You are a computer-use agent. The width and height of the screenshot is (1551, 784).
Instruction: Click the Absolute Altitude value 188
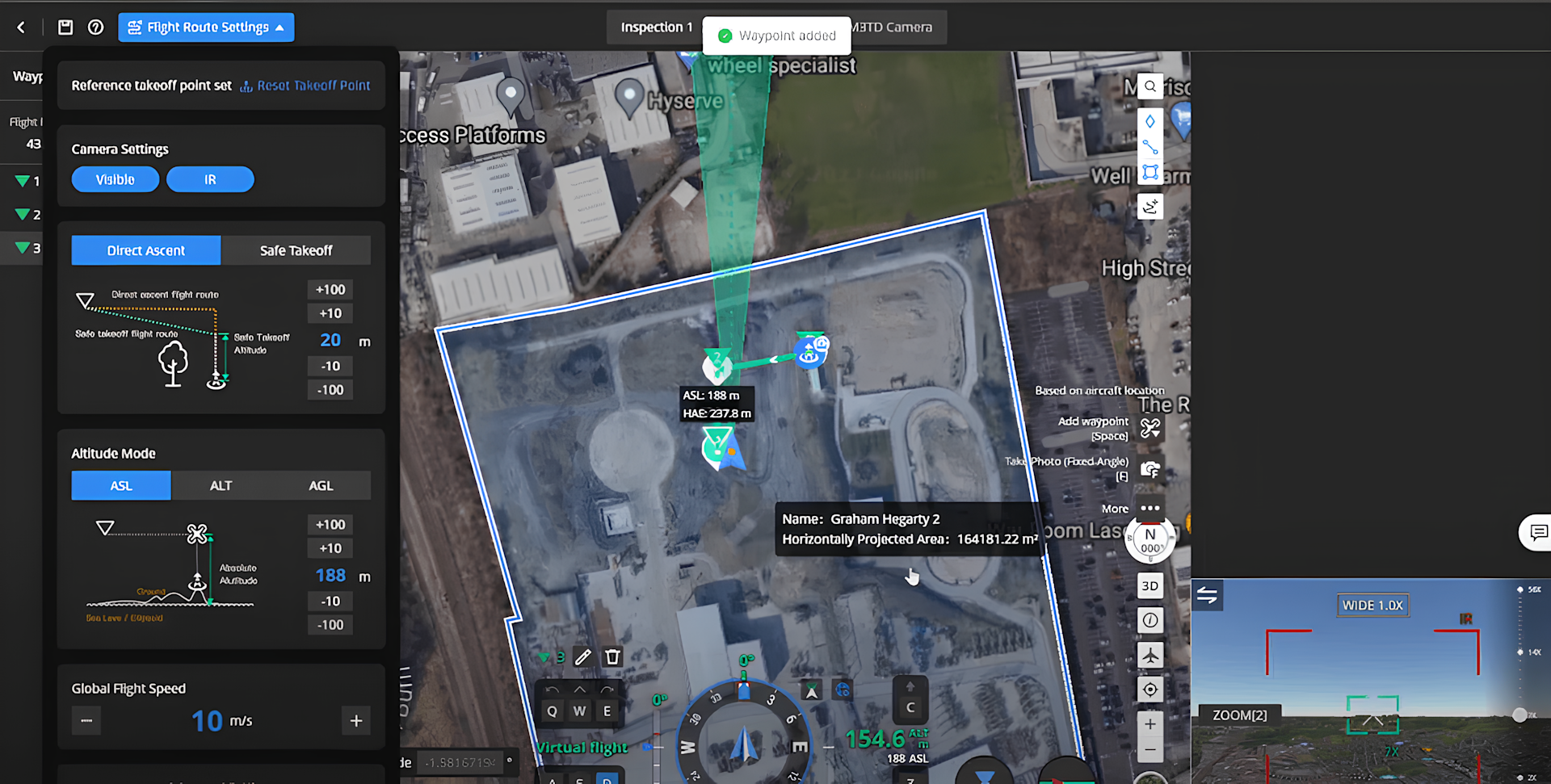330,575
